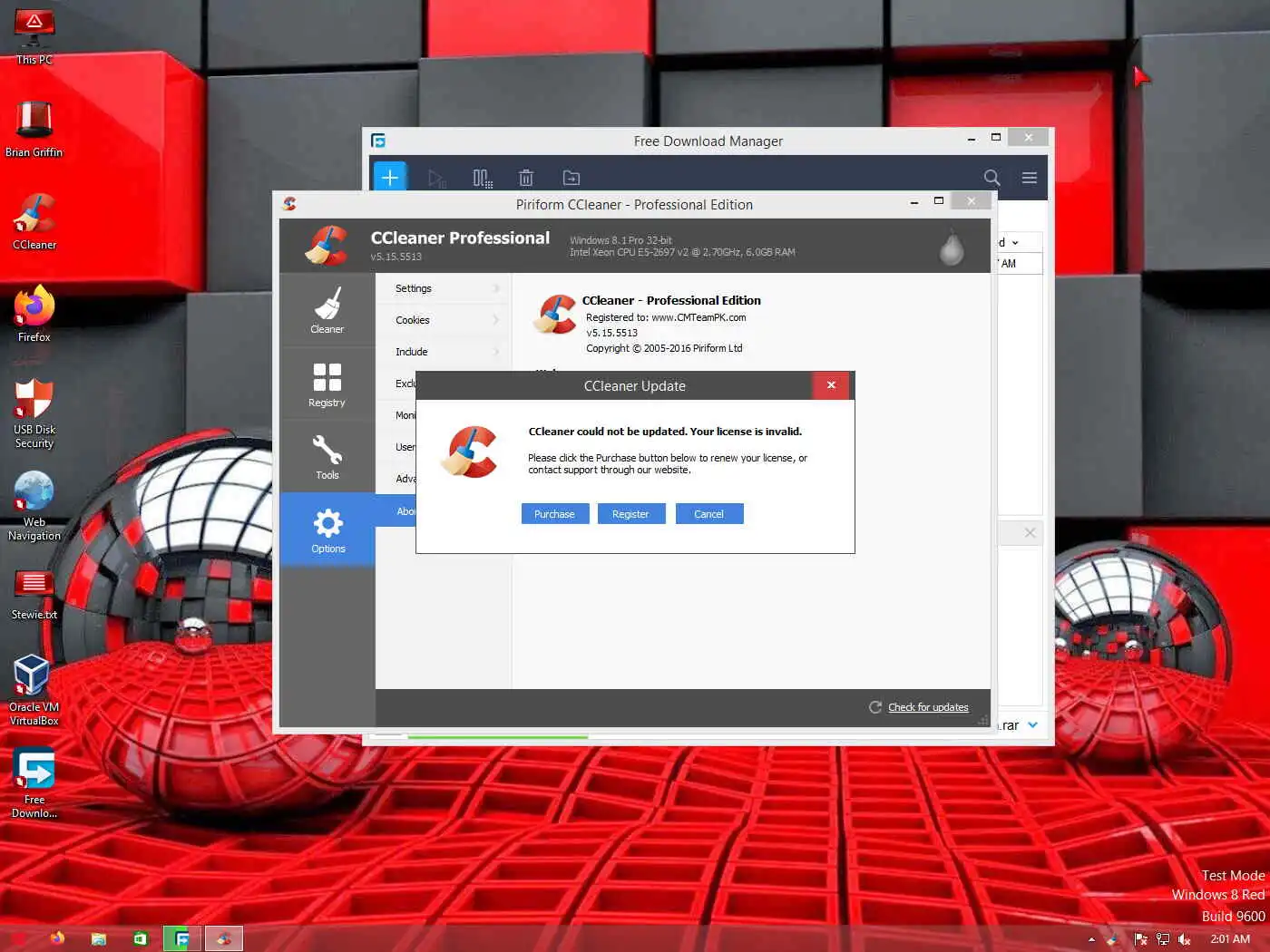1270x952 pixels.
Task: Expand the chevron next to .rar file
Action: (1032, 724)
